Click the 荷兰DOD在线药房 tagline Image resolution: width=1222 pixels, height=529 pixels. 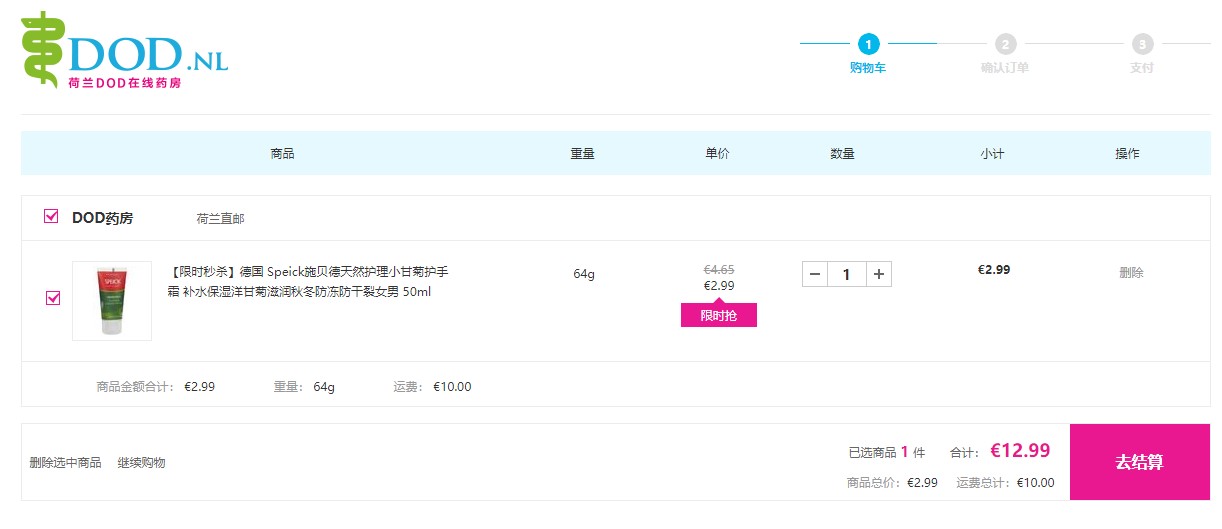pyautogui.click(x=124, y=83)
